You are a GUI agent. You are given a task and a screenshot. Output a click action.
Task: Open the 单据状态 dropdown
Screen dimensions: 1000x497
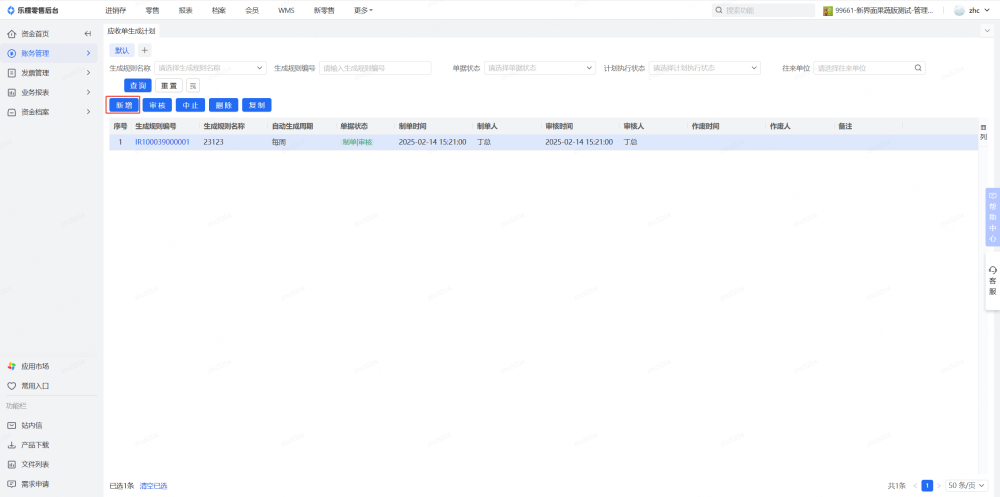pos(539,68)
